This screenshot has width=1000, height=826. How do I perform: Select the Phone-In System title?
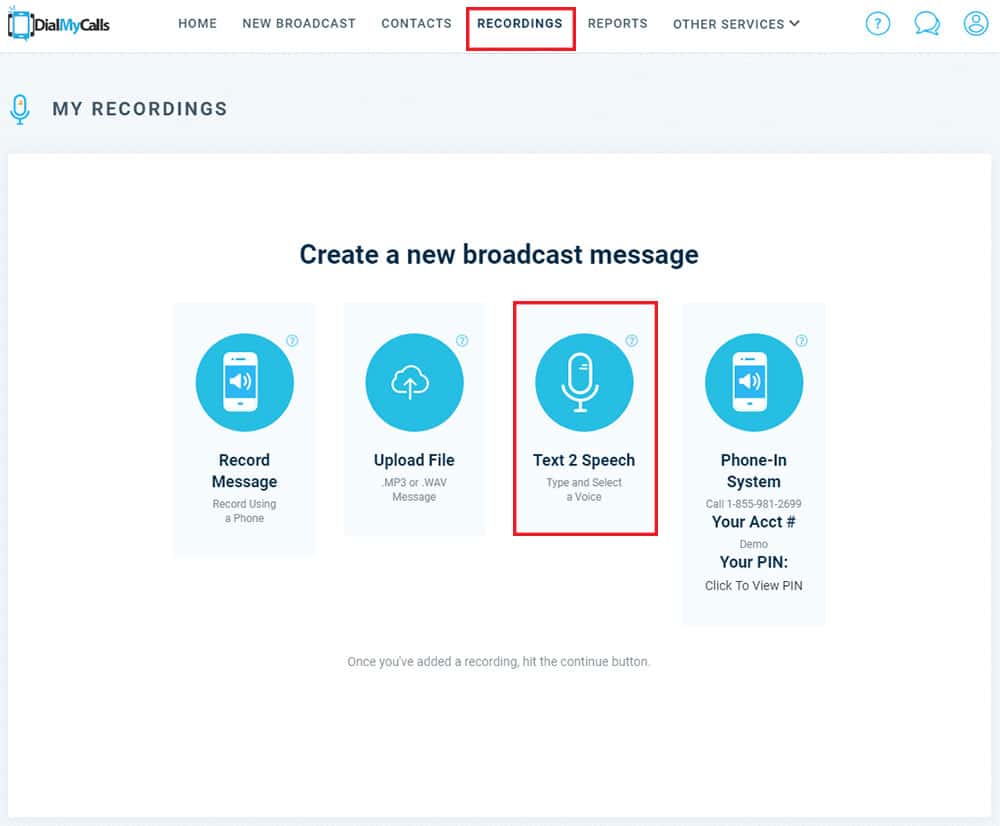point(754,471)
